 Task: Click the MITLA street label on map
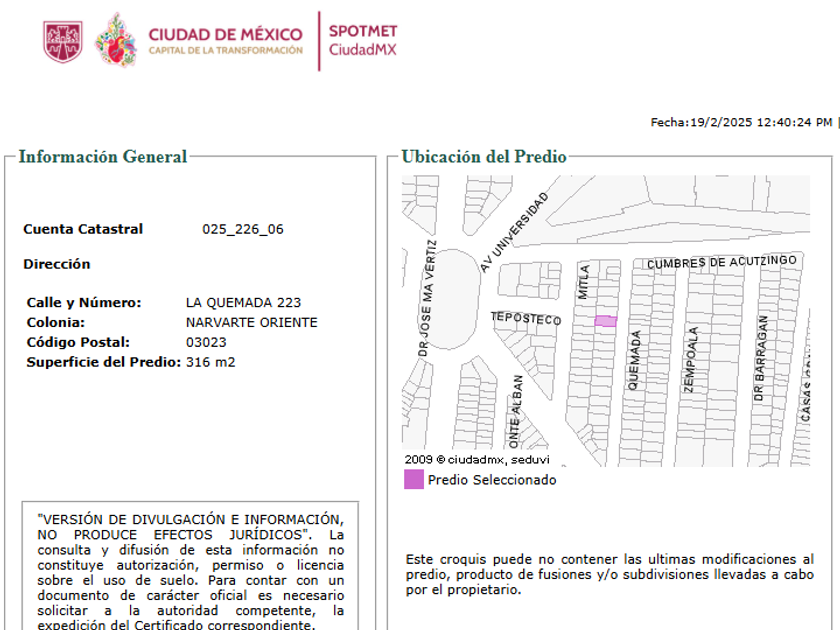point(583,282)
